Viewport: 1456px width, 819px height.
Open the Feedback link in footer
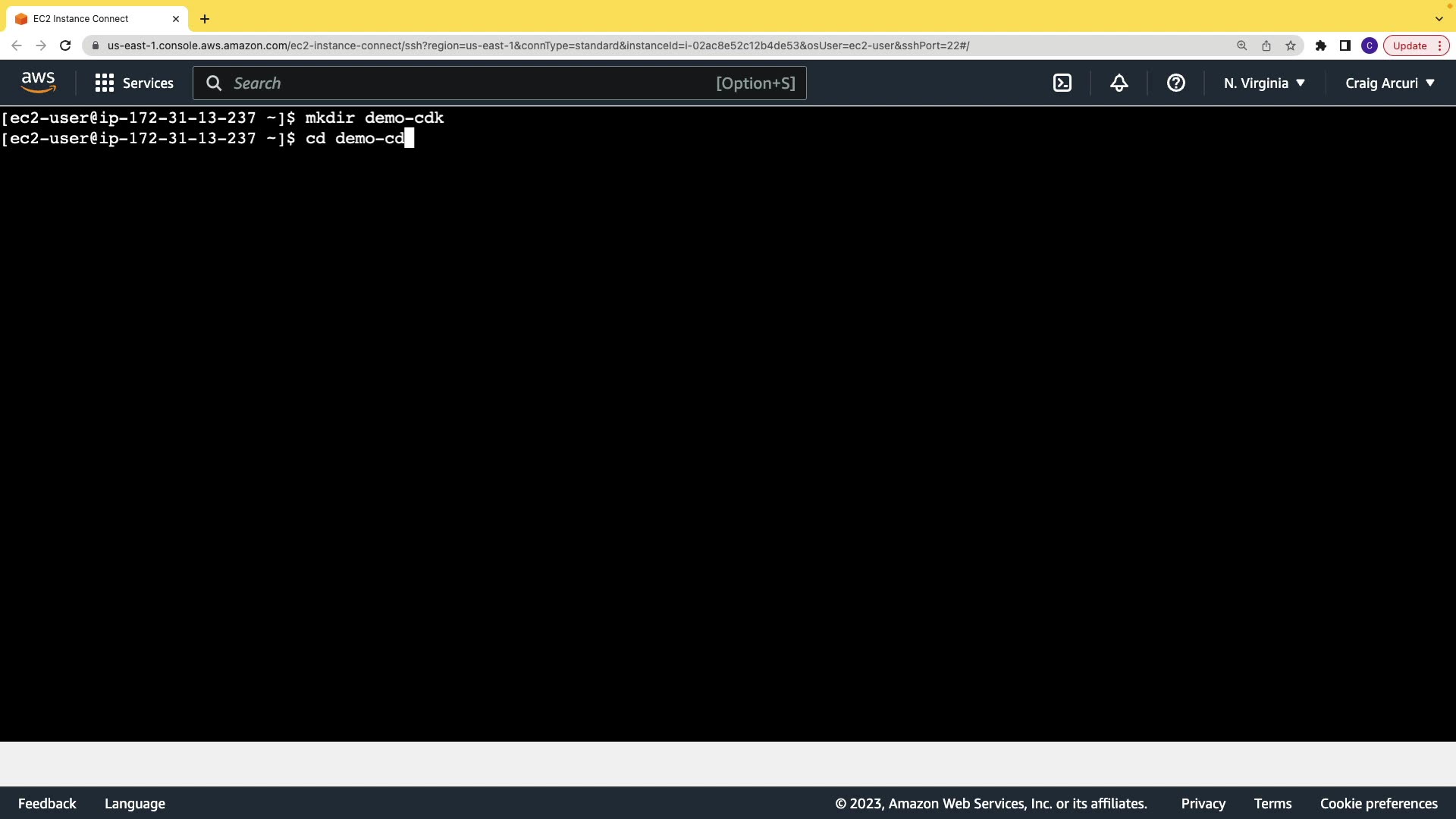[47, 803]
